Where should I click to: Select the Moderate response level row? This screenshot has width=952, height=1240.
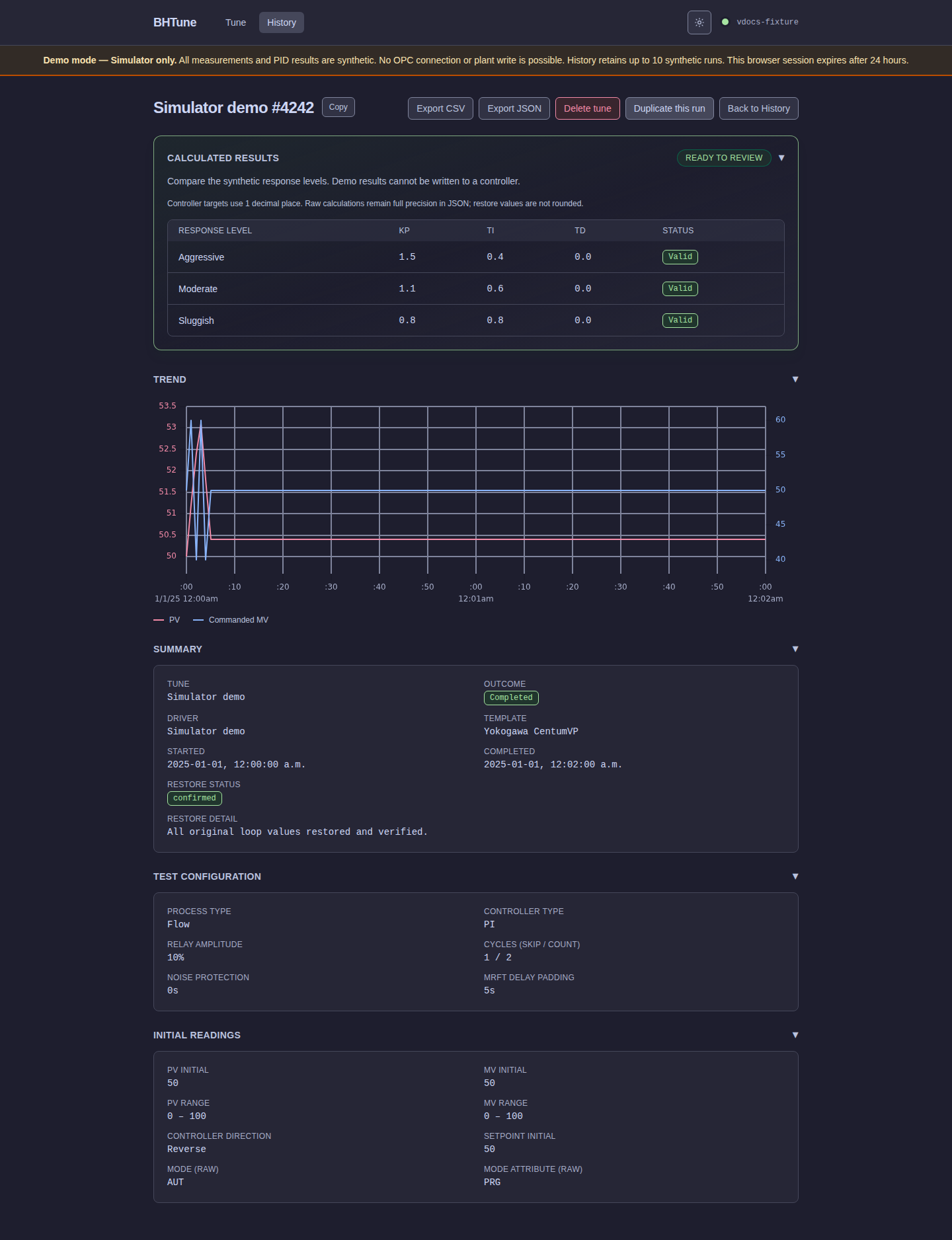(476, 289)
